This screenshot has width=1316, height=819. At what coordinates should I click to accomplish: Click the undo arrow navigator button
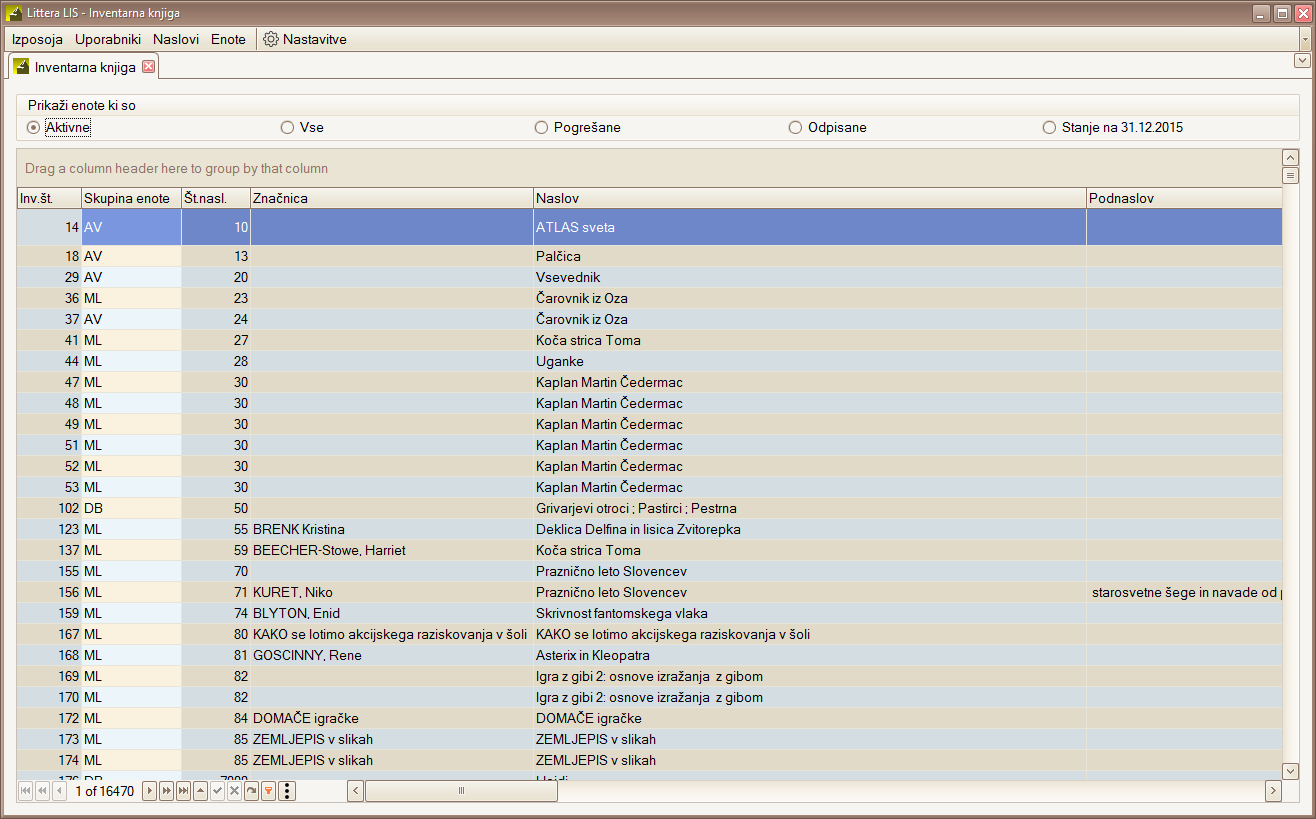251,791
